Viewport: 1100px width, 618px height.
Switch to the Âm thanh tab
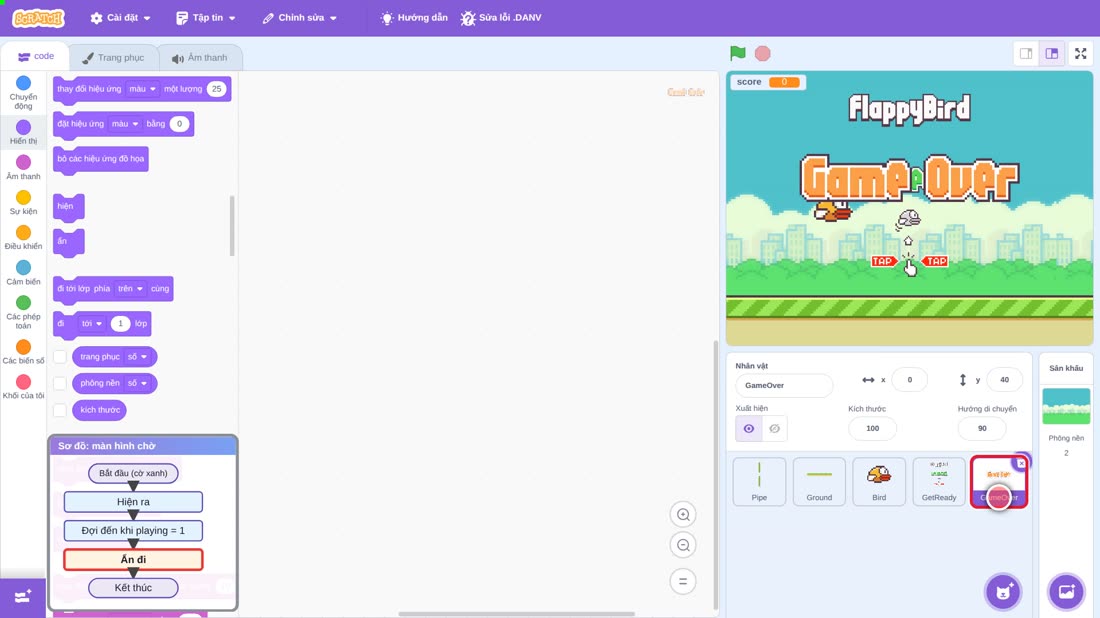(200, 58)
